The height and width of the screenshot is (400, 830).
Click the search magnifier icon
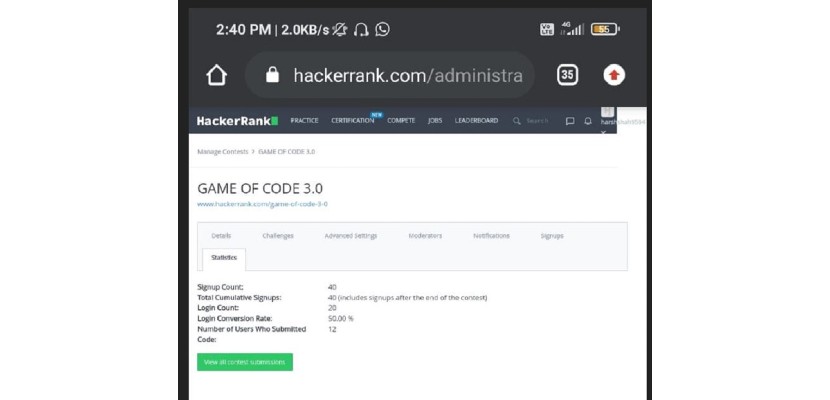pyautogui.click(x=517, y=121)
